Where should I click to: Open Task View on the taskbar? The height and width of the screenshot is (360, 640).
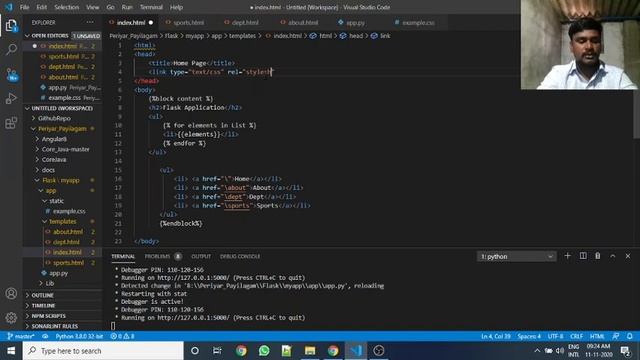pos(217,351)
